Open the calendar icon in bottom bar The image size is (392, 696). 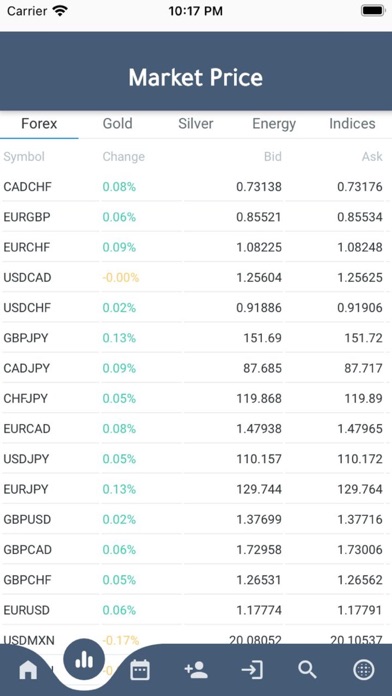pyautogui.click(x=140, y=669)
